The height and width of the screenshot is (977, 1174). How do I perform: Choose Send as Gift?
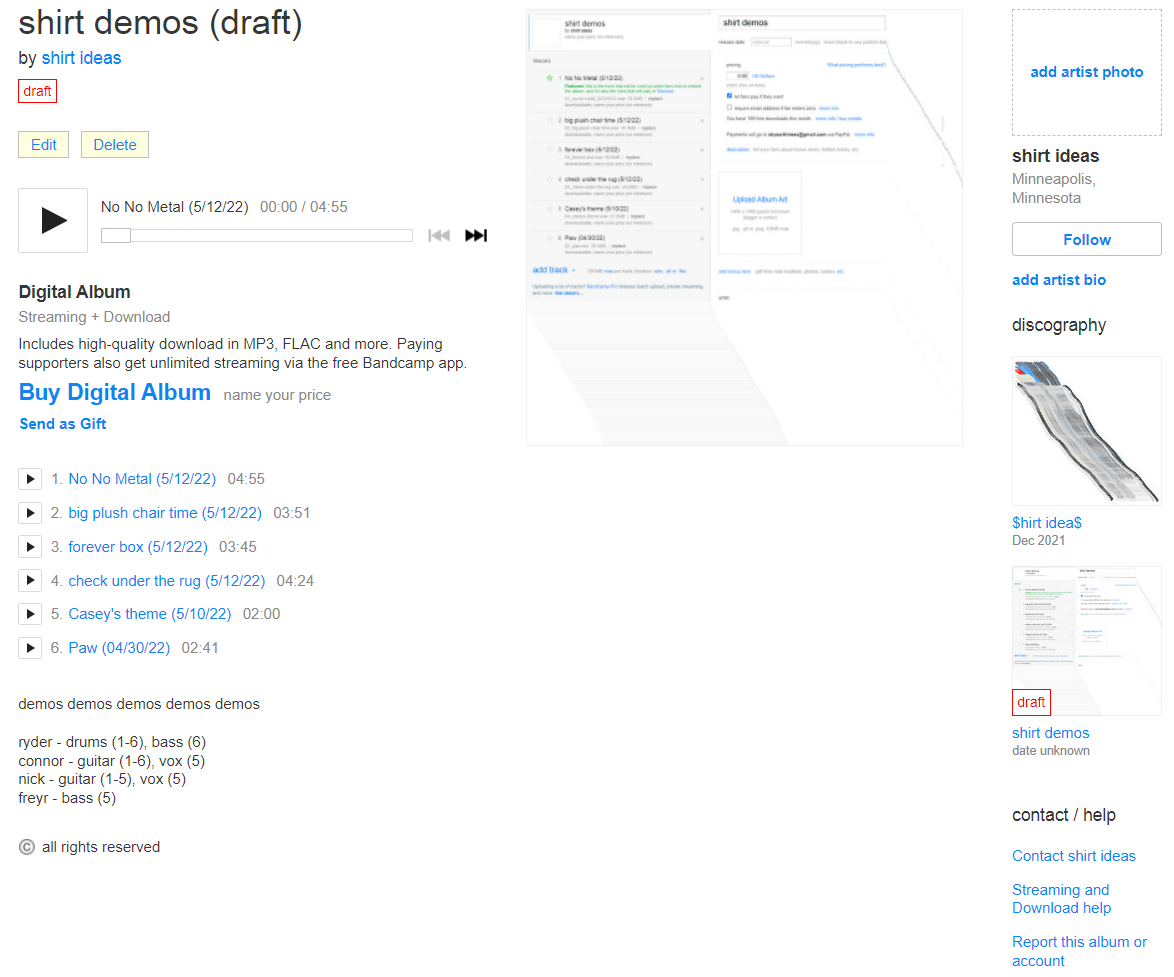pyautogui.click(x=63, y=424)
